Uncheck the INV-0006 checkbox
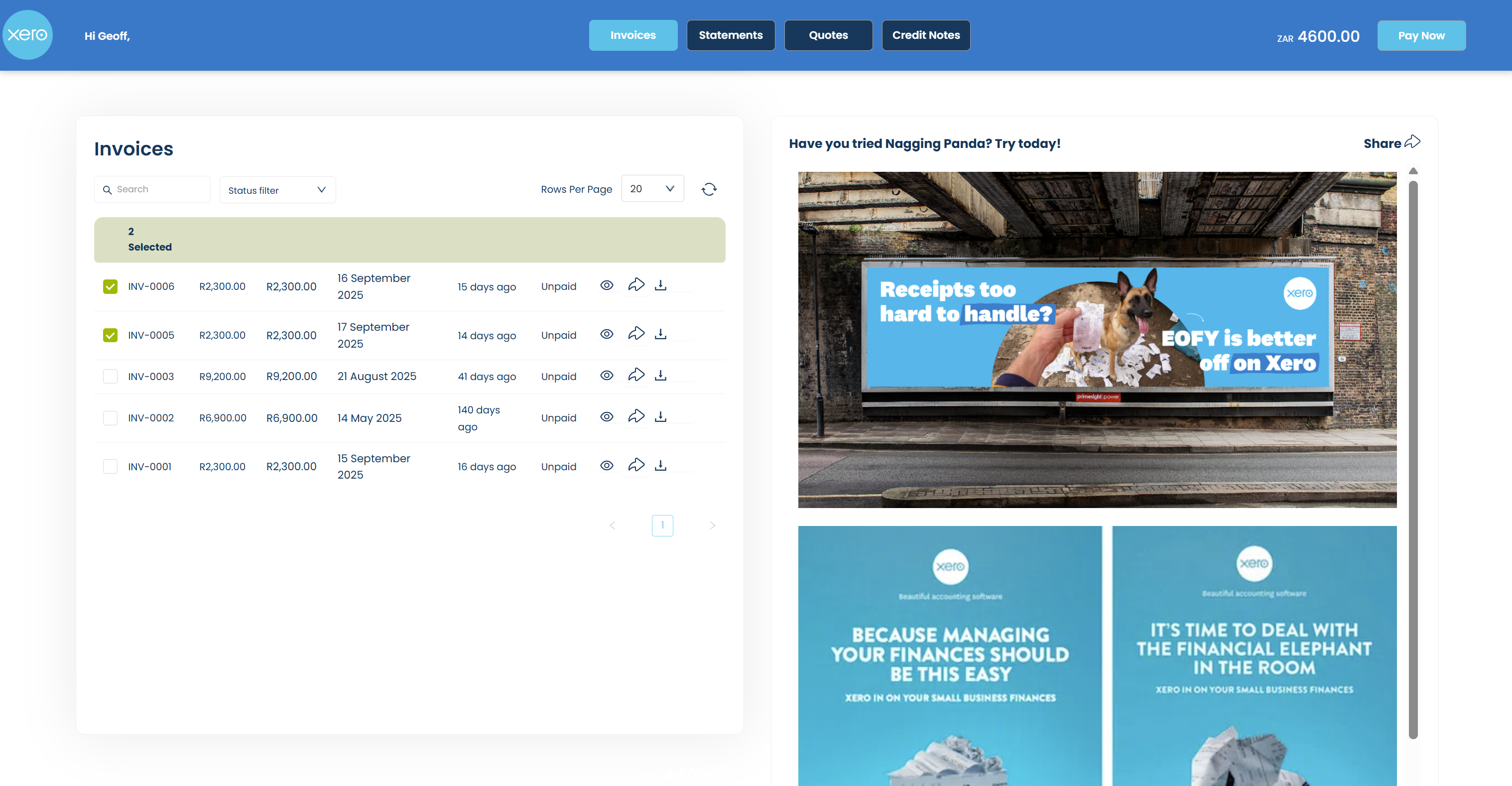The image size is (1512, 786). (x=110, y=286)
